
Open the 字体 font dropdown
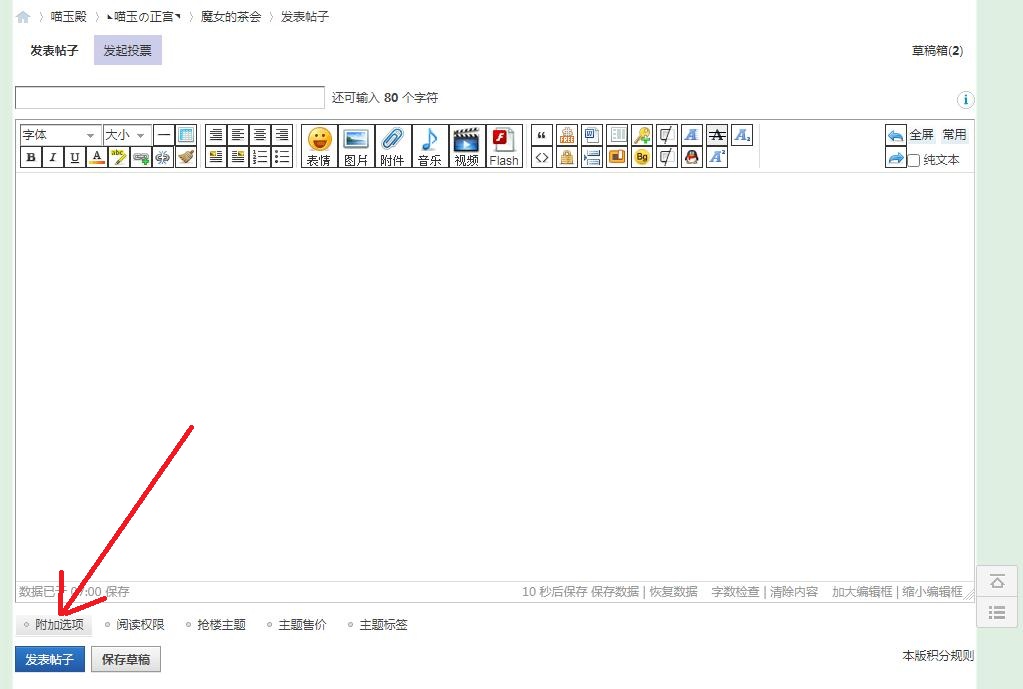(x=60, y=135)
